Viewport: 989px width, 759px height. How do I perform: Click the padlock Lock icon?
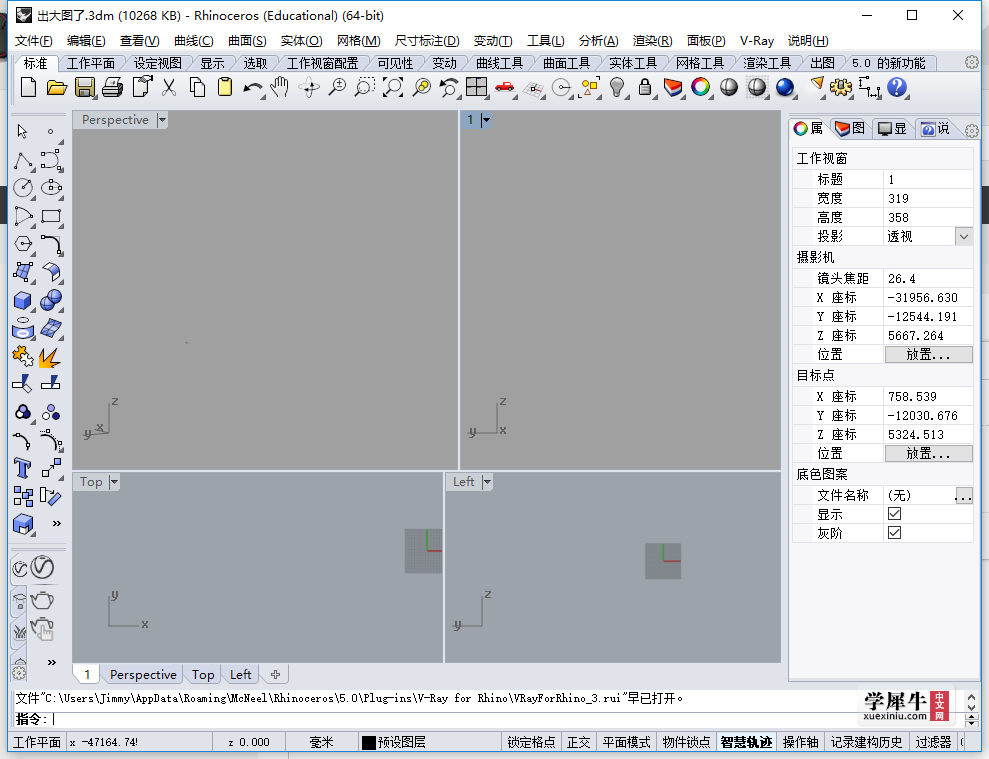tap(645, 87)
